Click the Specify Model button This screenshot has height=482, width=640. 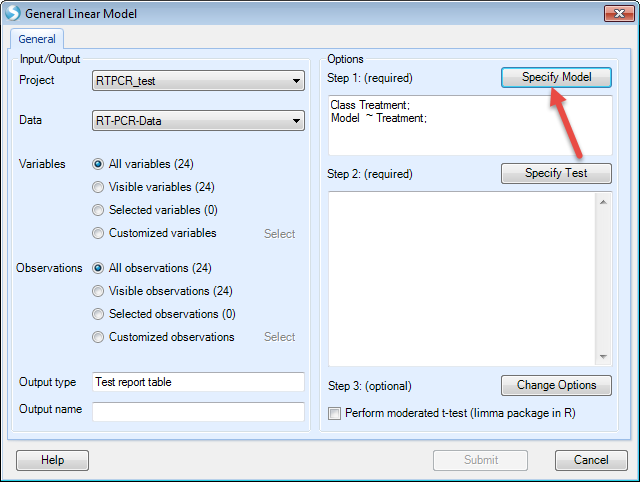click(556, 77)
